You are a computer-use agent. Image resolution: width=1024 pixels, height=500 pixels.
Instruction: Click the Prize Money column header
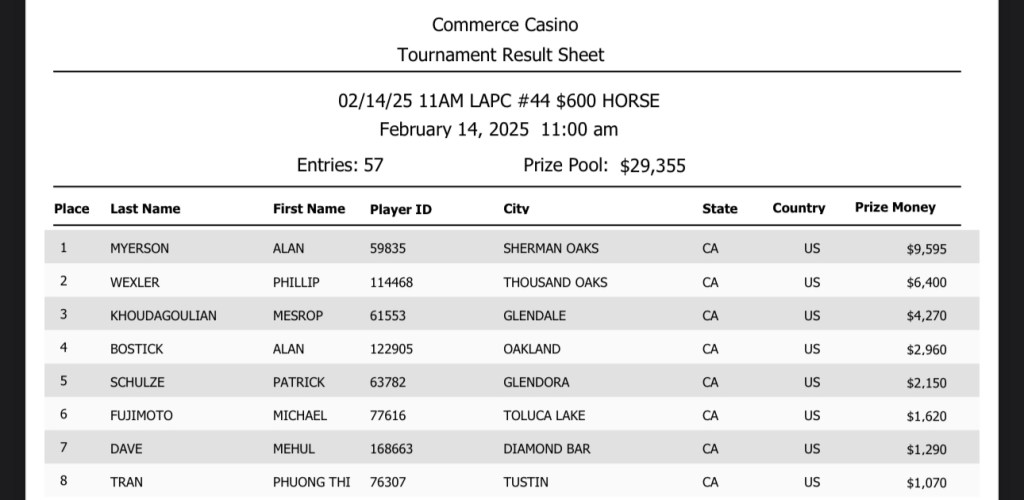(895, 208)
